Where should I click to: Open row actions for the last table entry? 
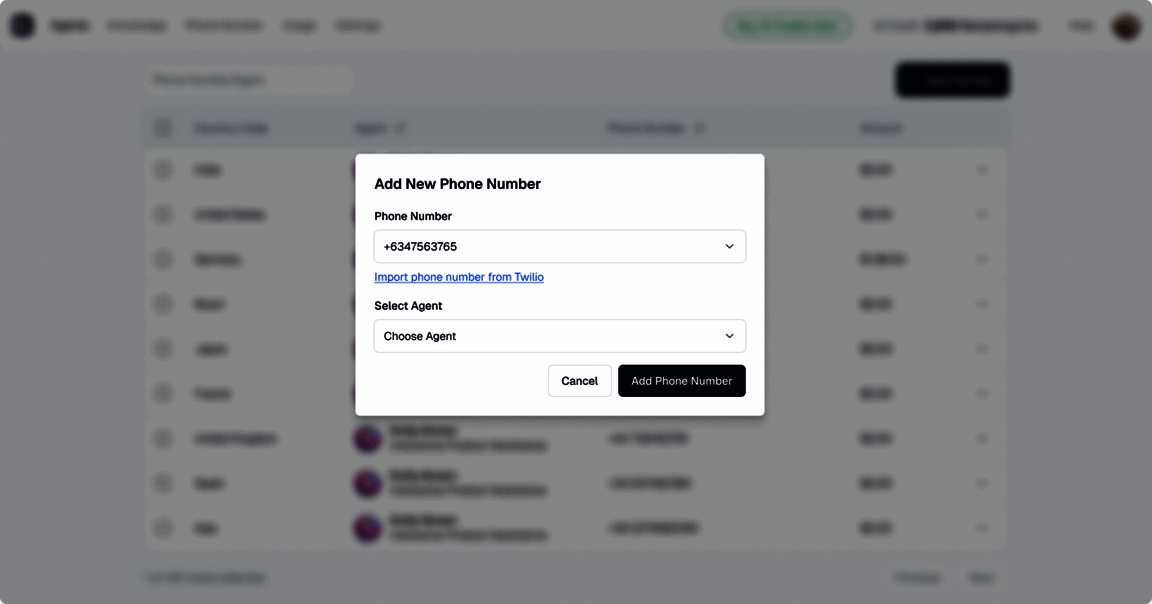pos(982,528)
